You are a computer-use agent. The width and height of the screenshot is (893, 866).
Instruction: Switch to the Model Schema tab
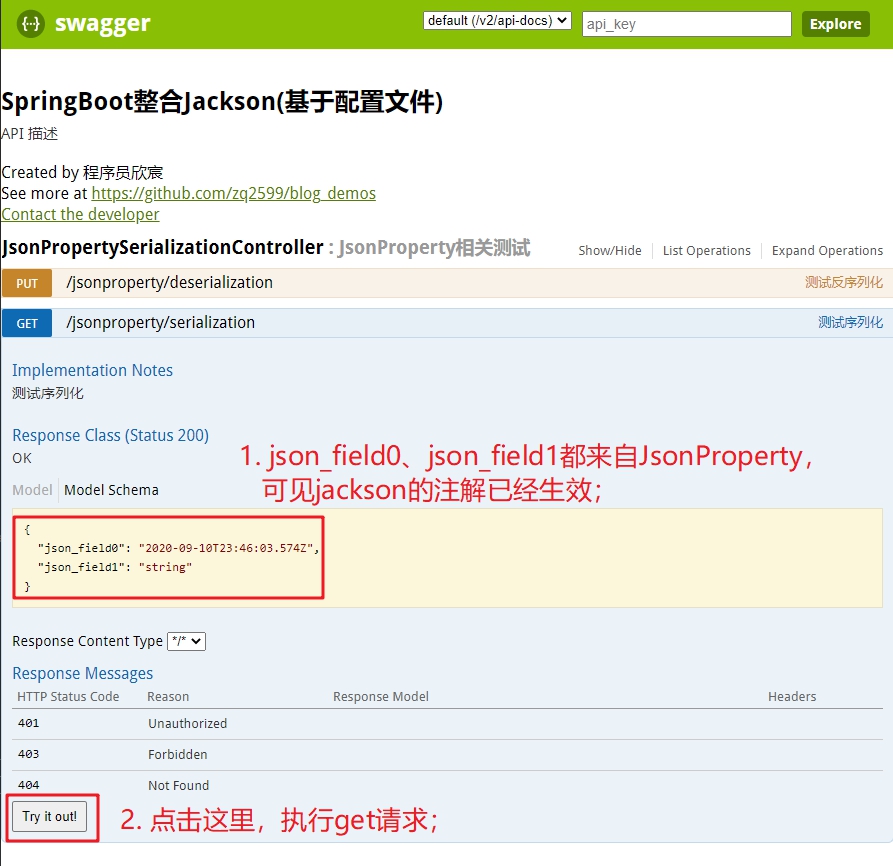coord(111,490)
